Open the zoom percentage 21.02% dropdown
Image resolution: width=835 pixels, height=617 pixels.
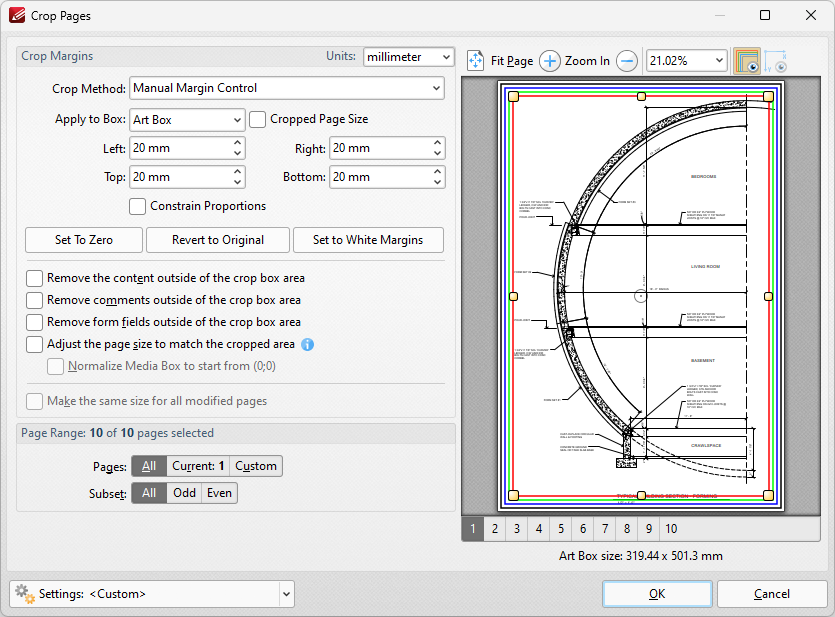tap(686, 61)
